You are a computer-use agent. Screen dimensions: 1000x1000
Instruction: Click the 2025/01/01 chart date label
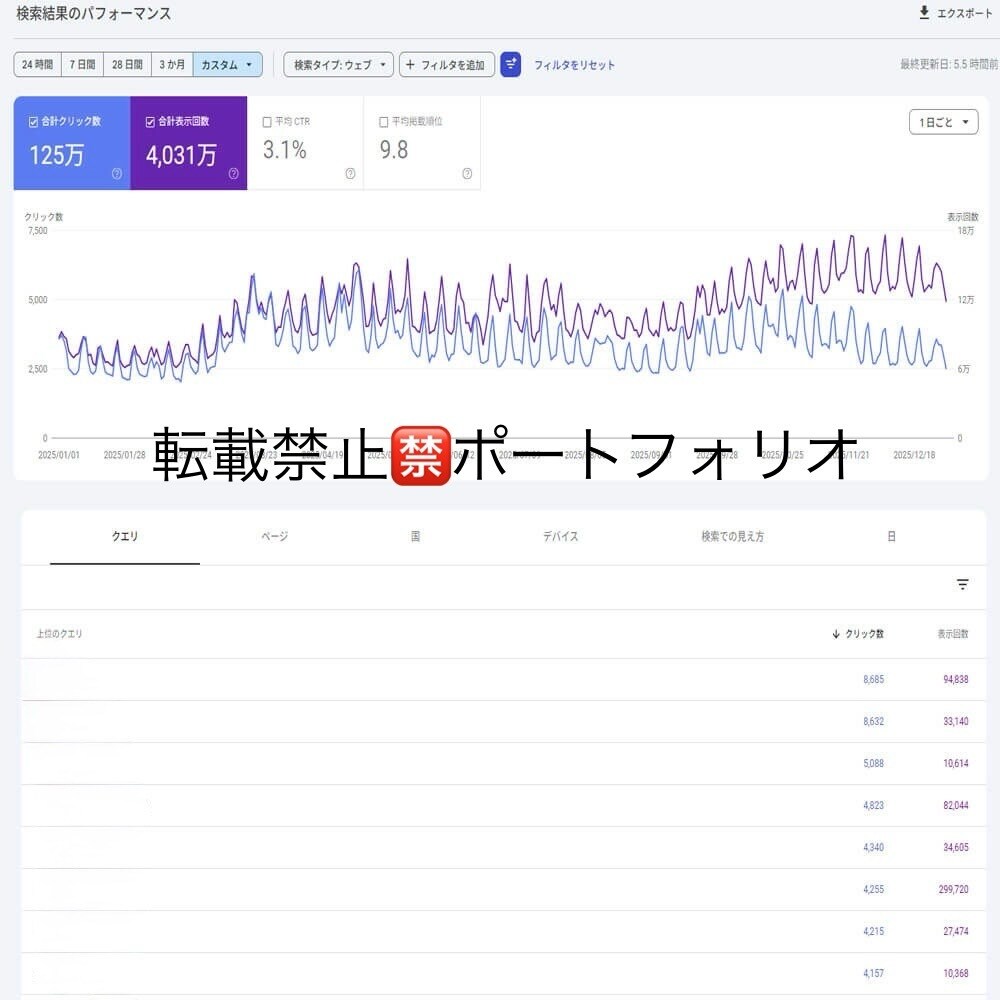point(59,455)
